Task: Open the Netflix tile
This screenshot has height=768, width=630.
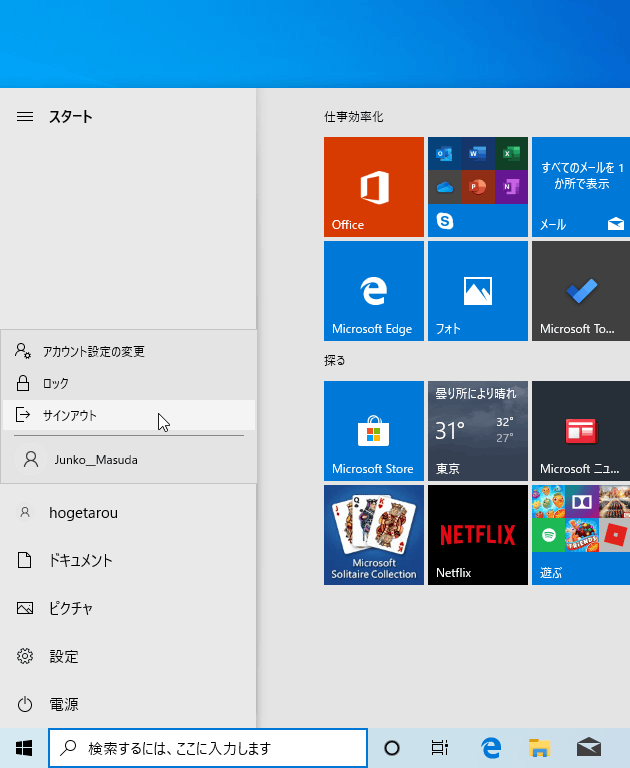Action: coord(478,535)
